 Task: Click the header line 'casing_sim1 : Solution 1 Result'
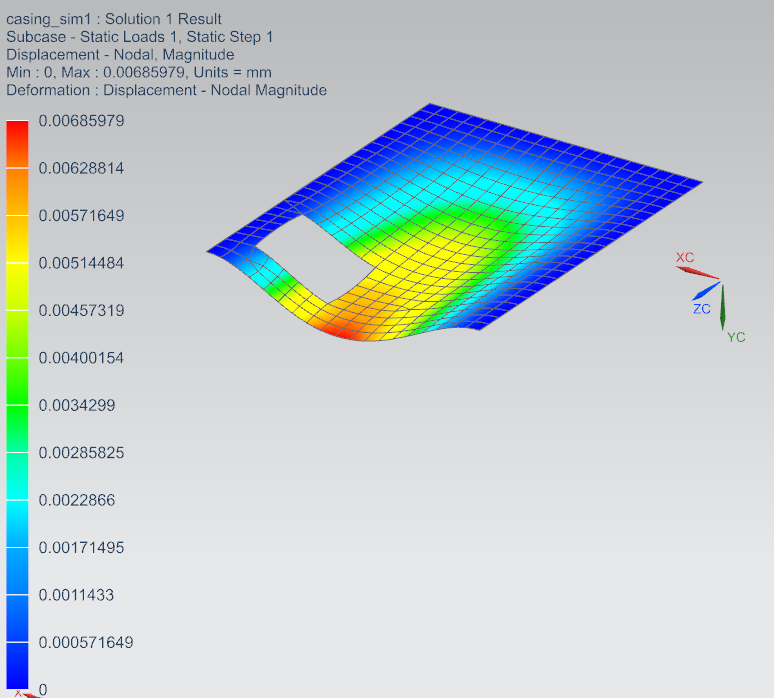pos(114,19)
